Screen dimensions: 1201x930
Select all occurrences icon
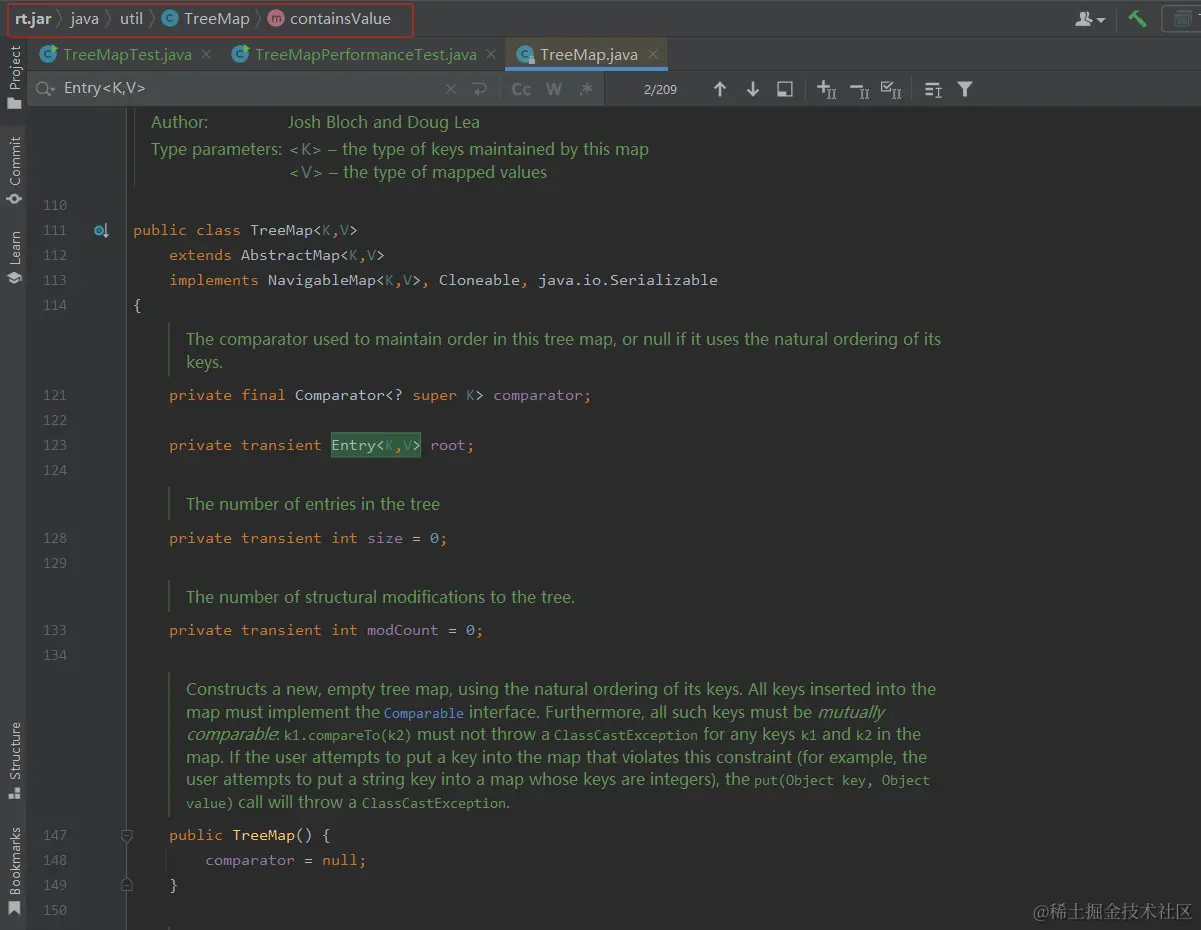[x=891, y=89]
